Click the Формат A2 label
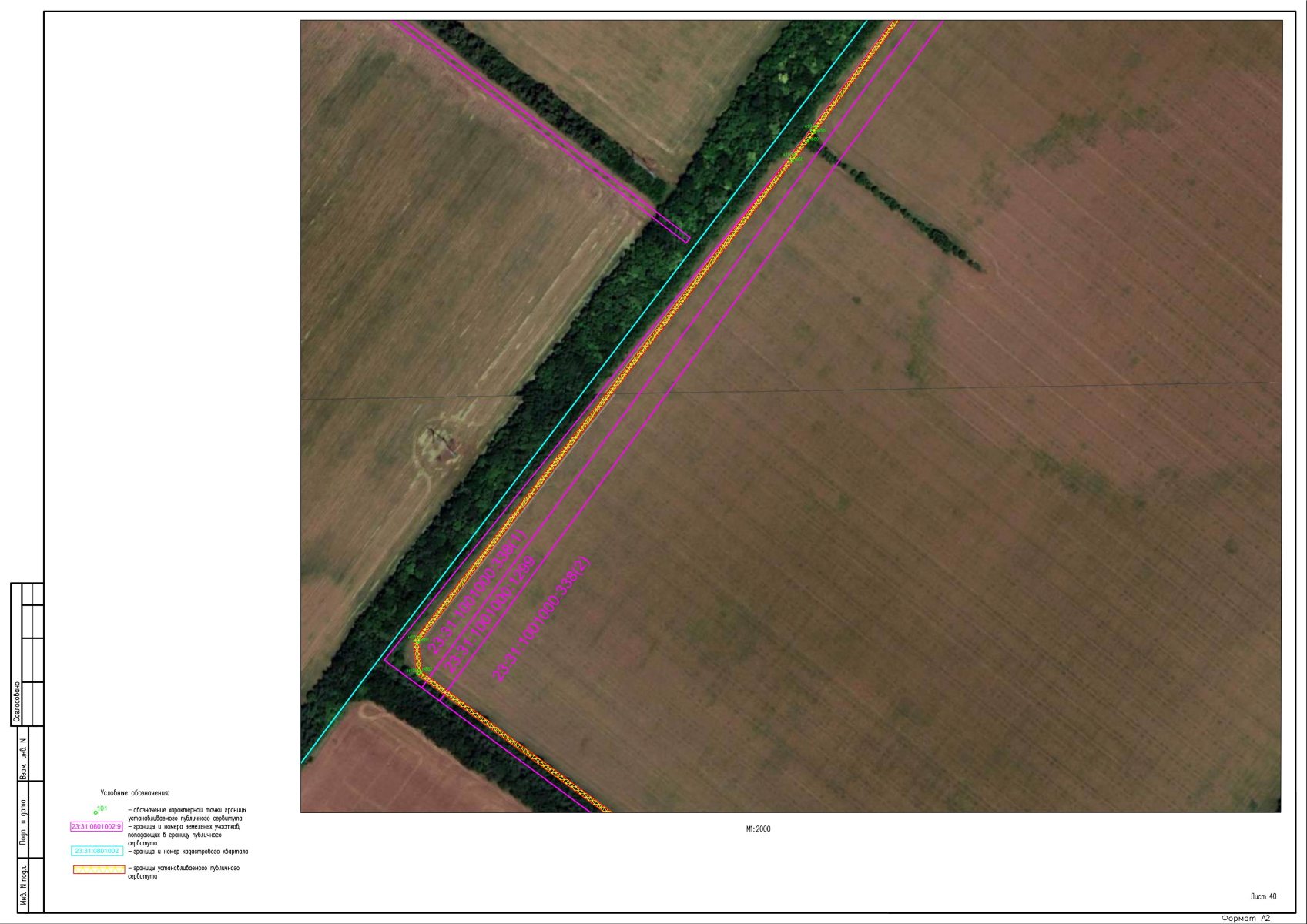The height and width of the screenshot is (924, 1307). [1245, 918]
